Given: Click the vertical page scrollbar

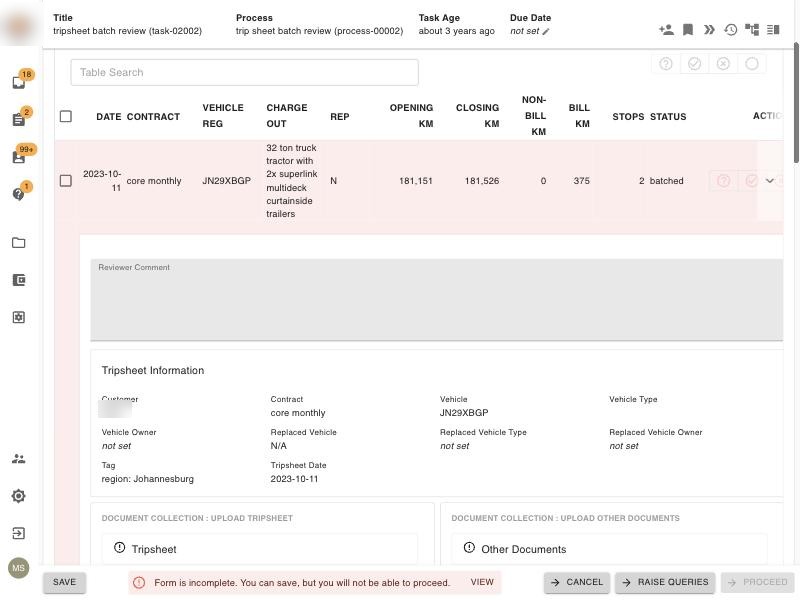Looking at the screenshot, I should point(796,102).
